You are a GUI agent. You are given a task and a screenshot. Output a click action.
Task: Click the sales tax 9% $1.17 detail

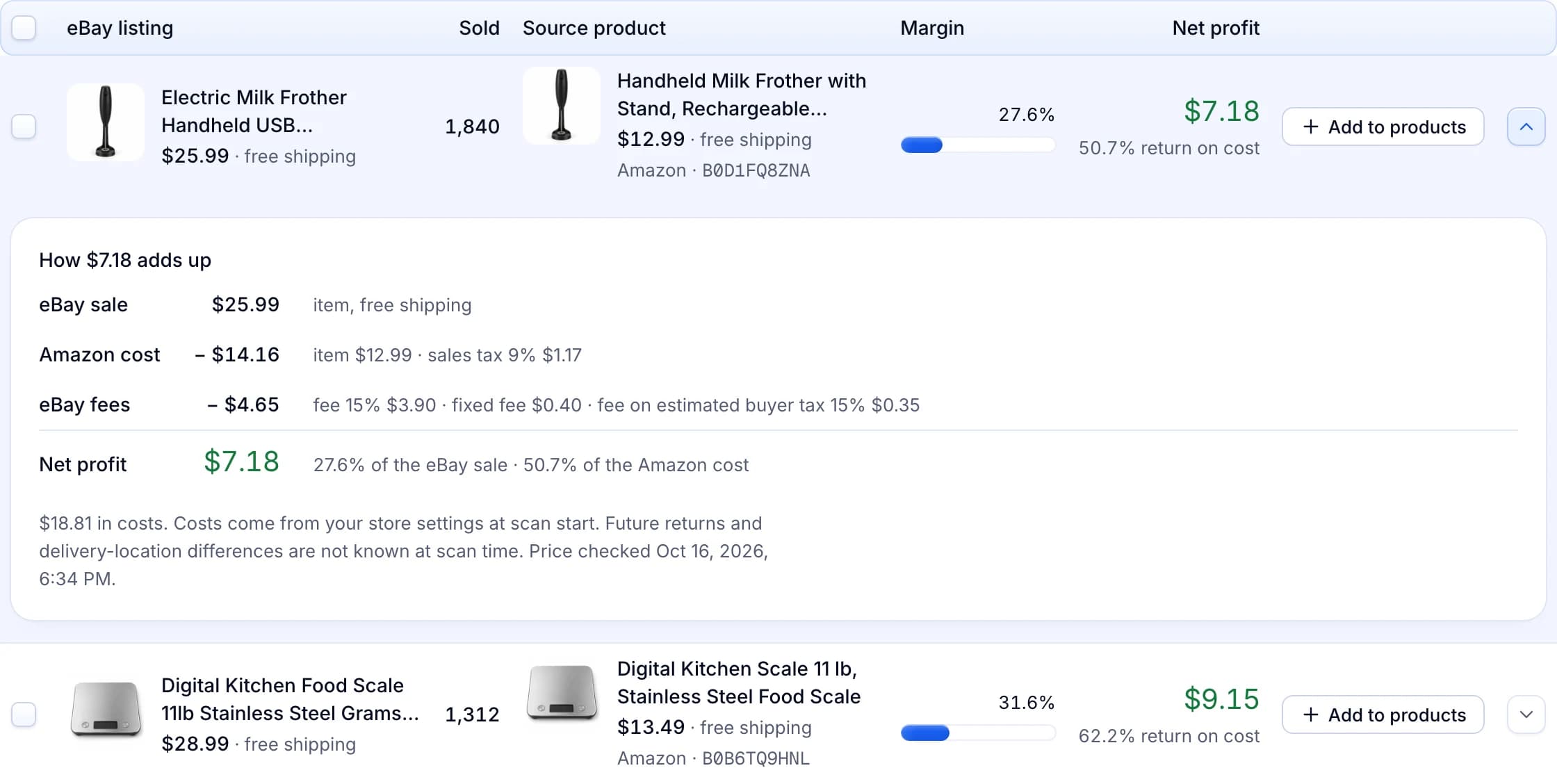click(x=505, y=355)
